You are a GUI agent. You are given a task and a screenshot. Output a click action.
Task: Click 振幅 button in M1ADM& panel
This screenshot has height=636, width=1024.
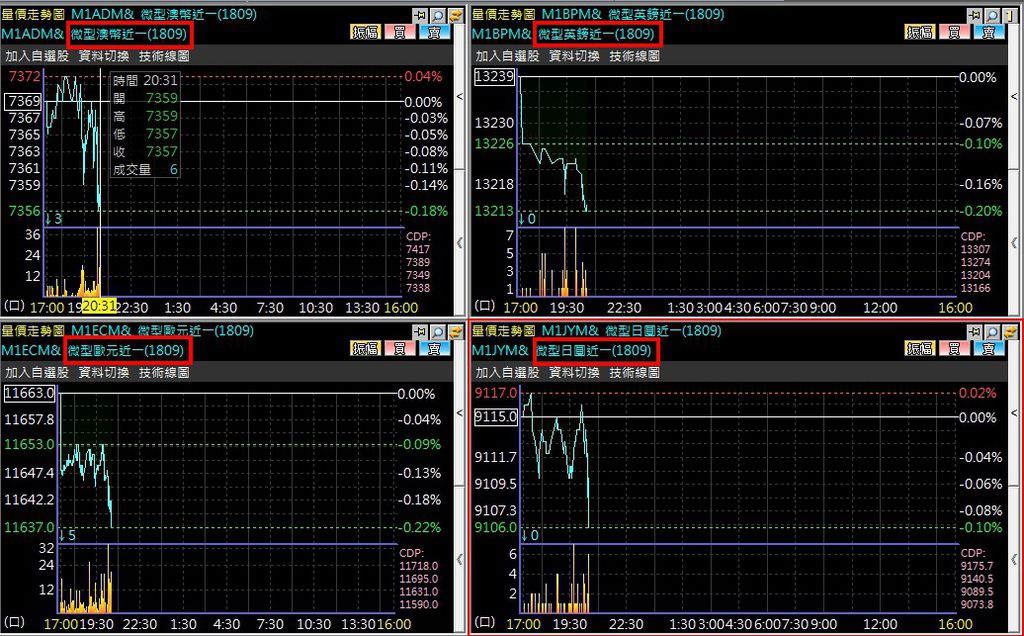[366, 33]
